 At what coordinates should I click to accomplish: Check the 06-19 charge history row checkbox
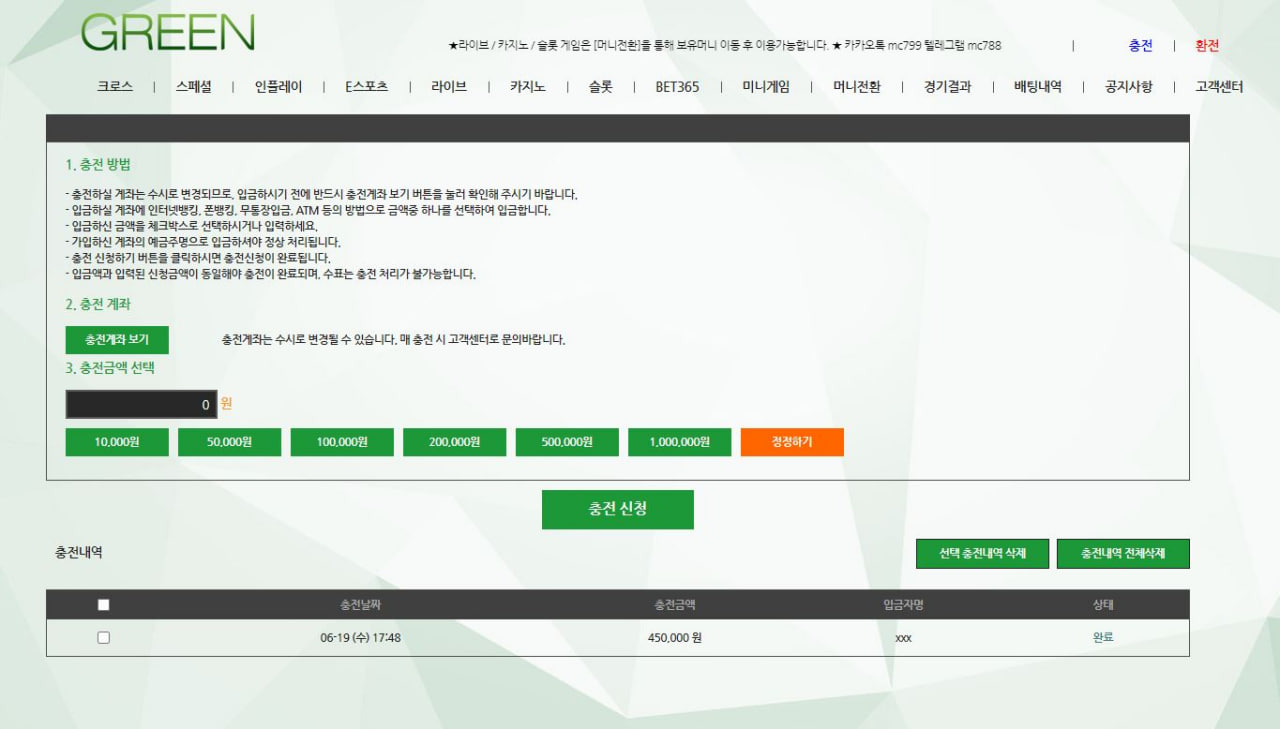click(x=104, y=638)
